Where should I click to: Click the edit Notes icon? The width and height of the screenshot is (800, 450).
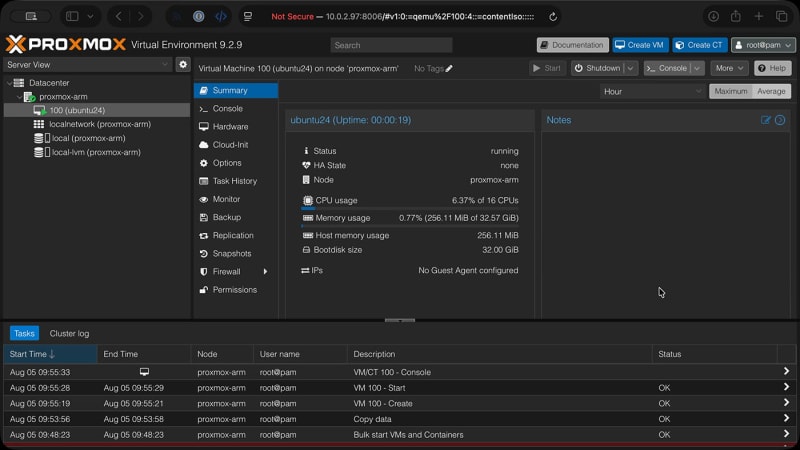point(765,120)
